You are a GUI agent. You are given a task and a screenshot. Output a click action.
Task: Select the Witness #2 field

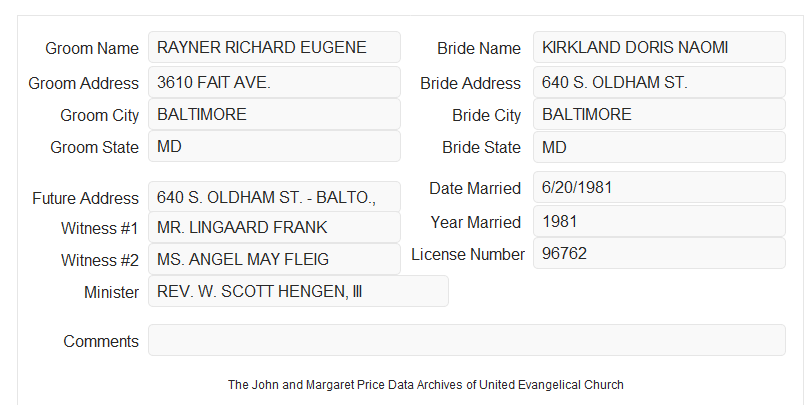(274, 259)
